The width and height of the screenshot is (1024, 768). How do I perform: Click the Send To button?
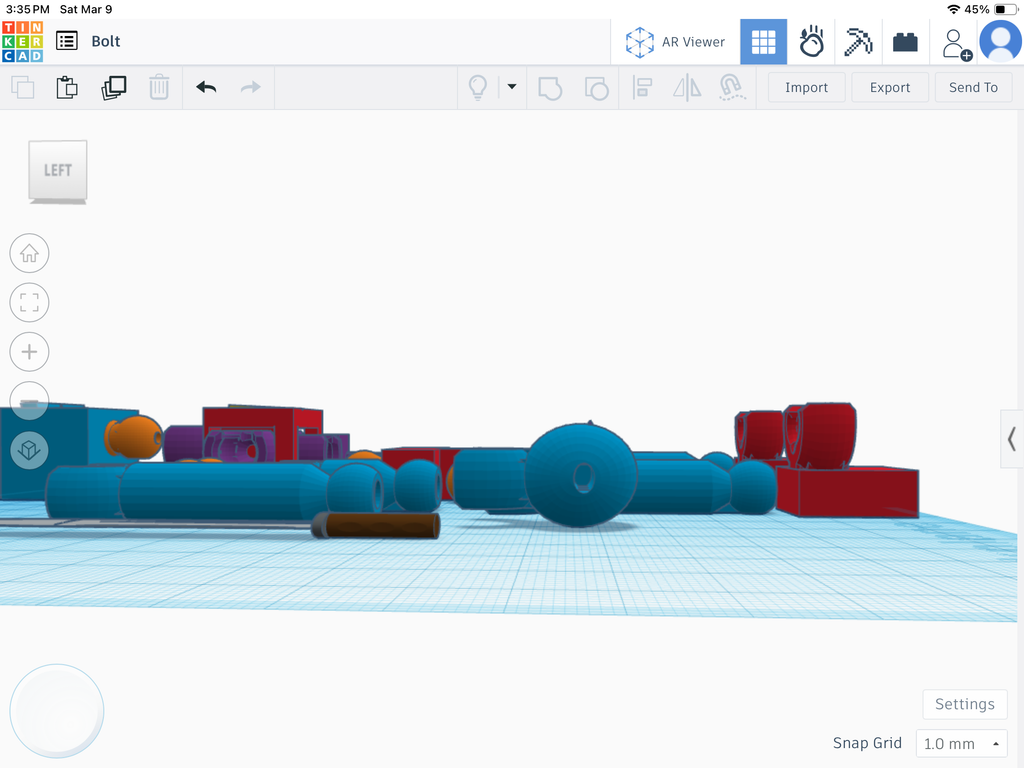[973, 88]
